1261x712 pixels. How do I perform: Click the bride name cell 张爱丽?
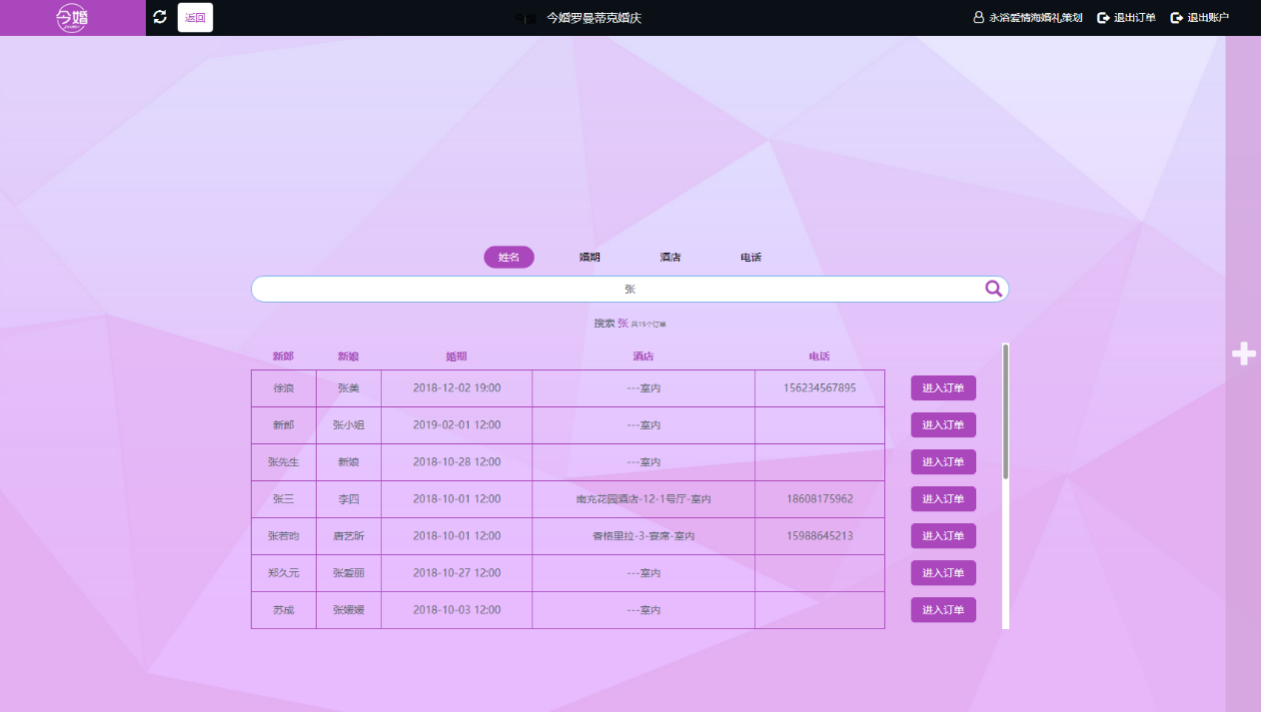349,573
